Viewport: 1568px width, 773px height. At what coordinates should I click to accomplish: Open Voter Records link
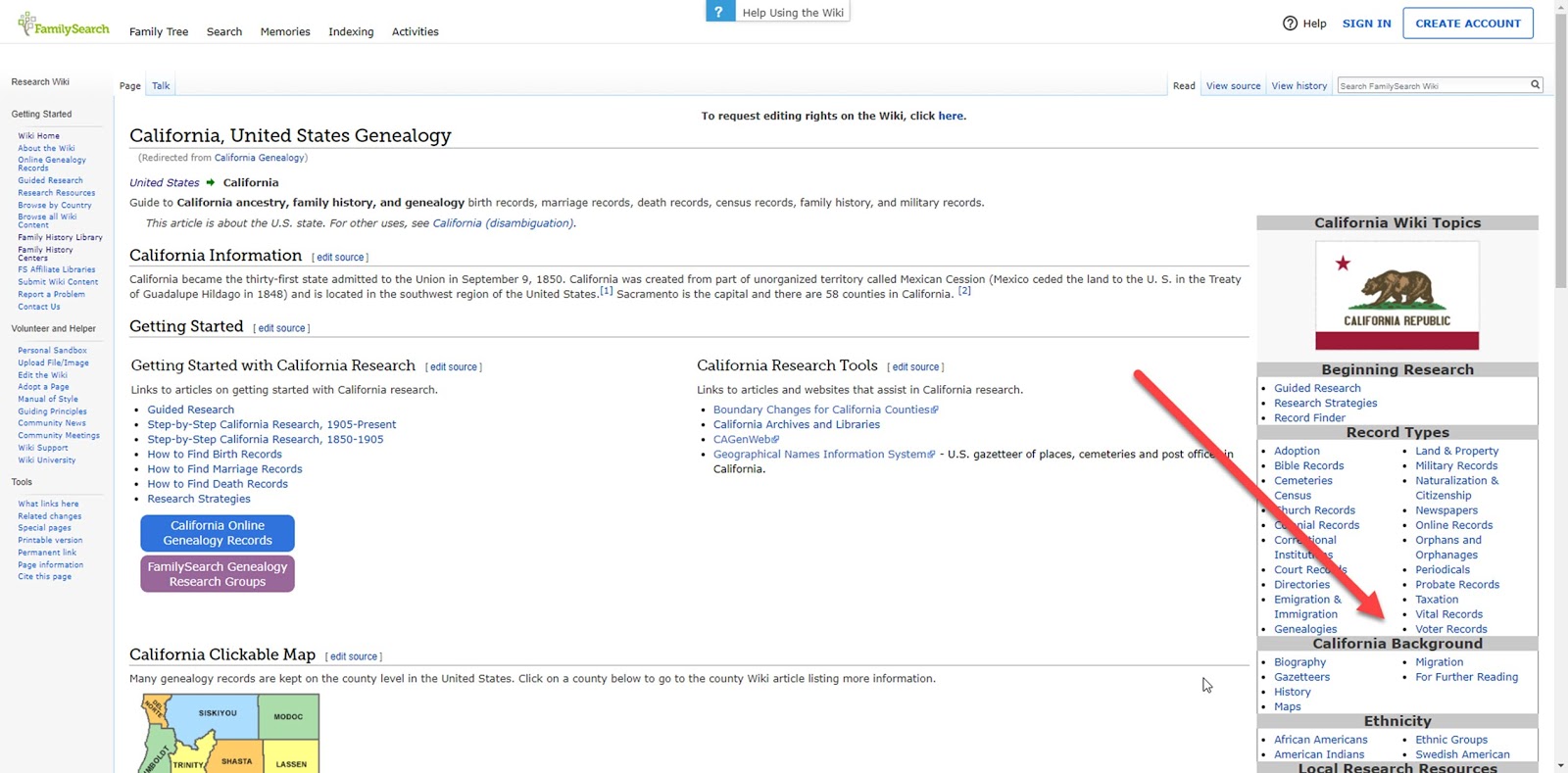pyautogui.click(x=1450, y=630)
